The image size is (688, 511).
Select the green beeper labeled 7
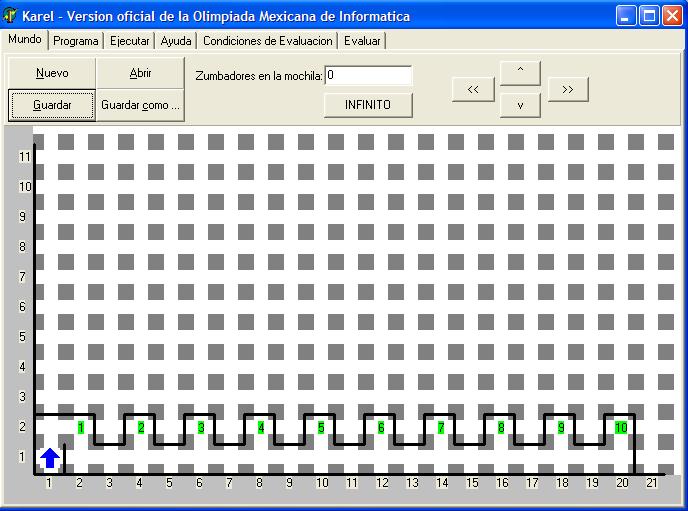[x=441, y=427]
